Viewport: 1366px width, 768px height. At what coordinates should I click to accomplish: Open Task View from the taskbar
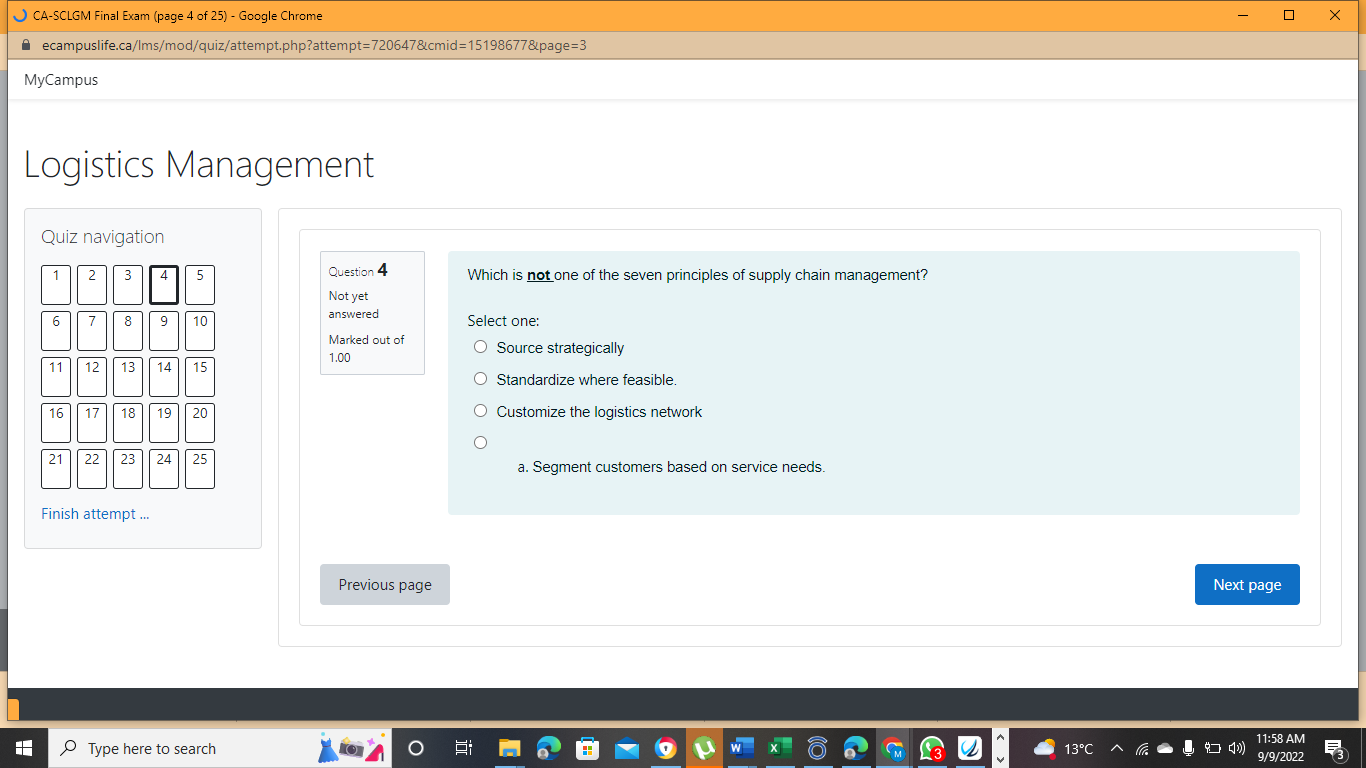[463, 748]
